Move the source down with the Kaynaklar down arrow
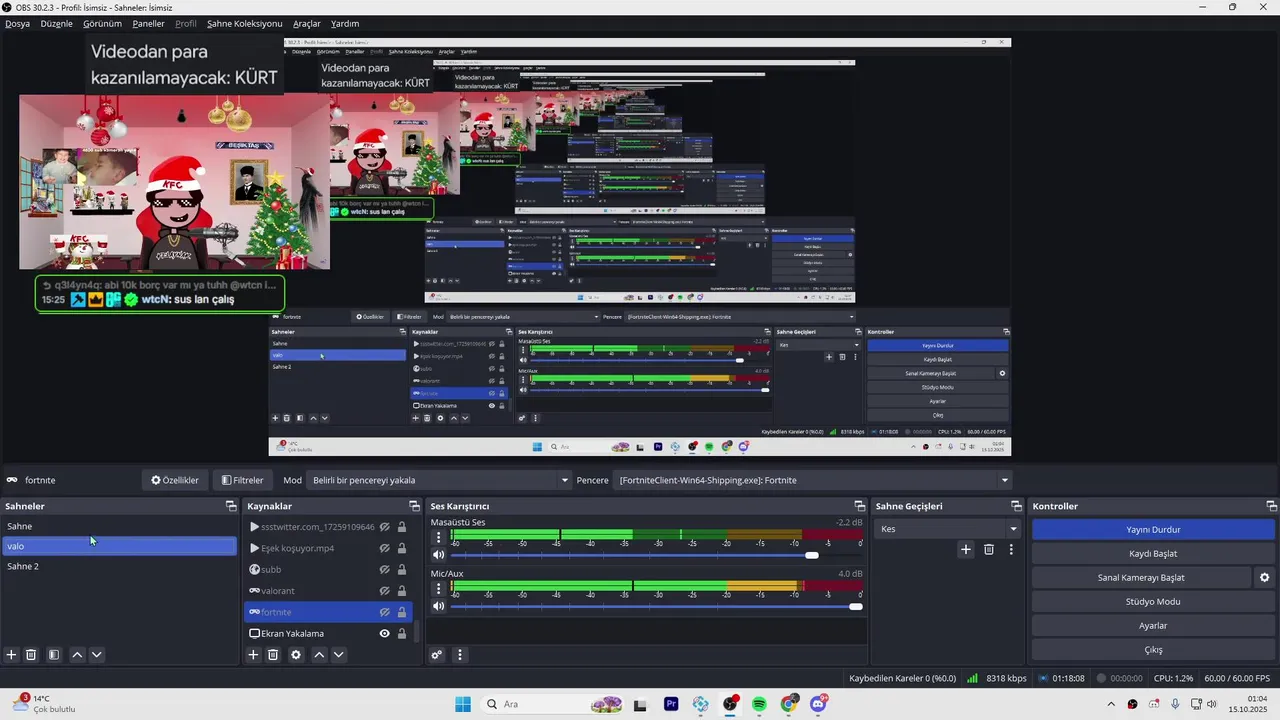 338,655
